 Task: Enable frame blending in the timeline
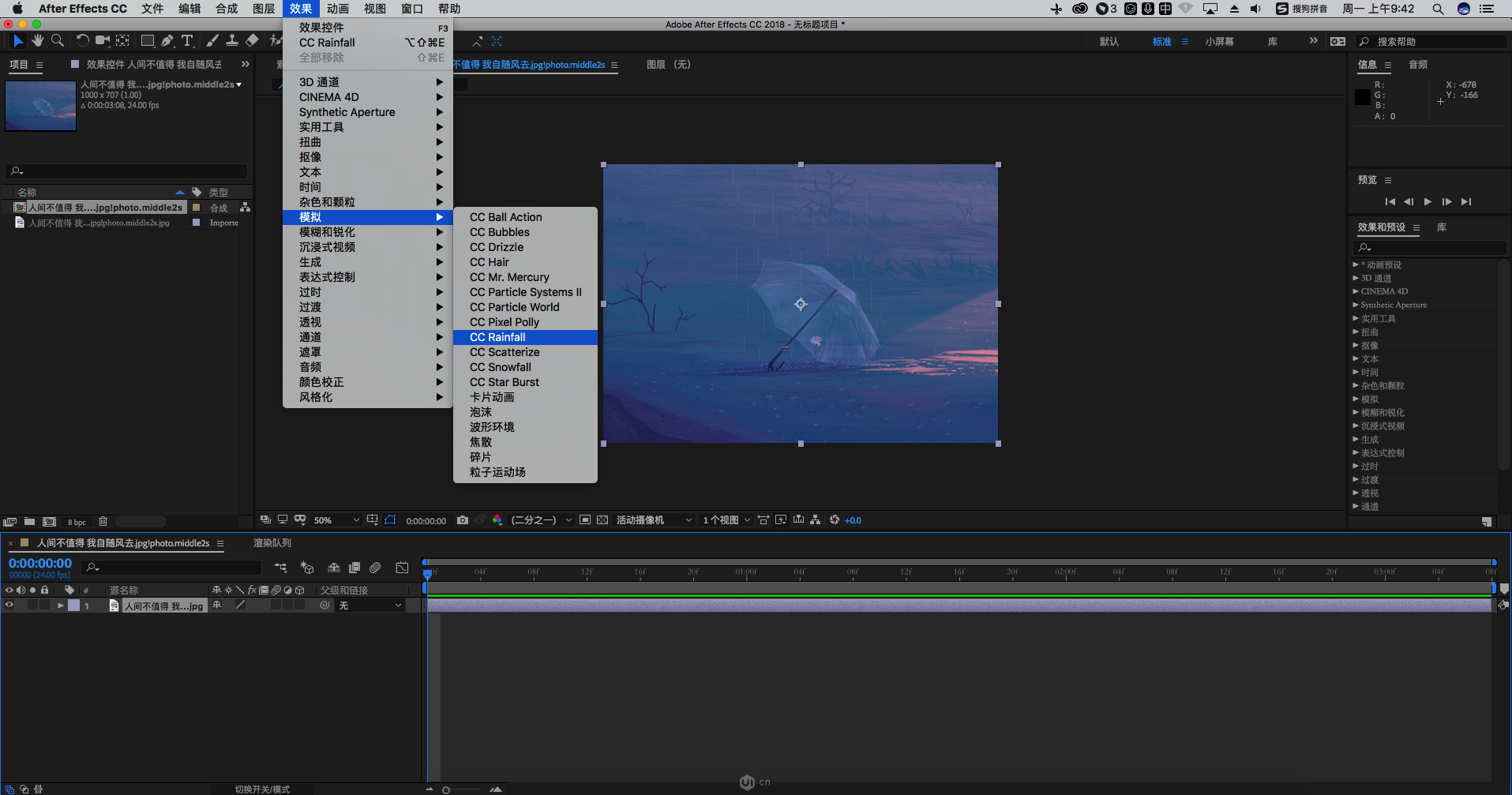pos(355,568)
